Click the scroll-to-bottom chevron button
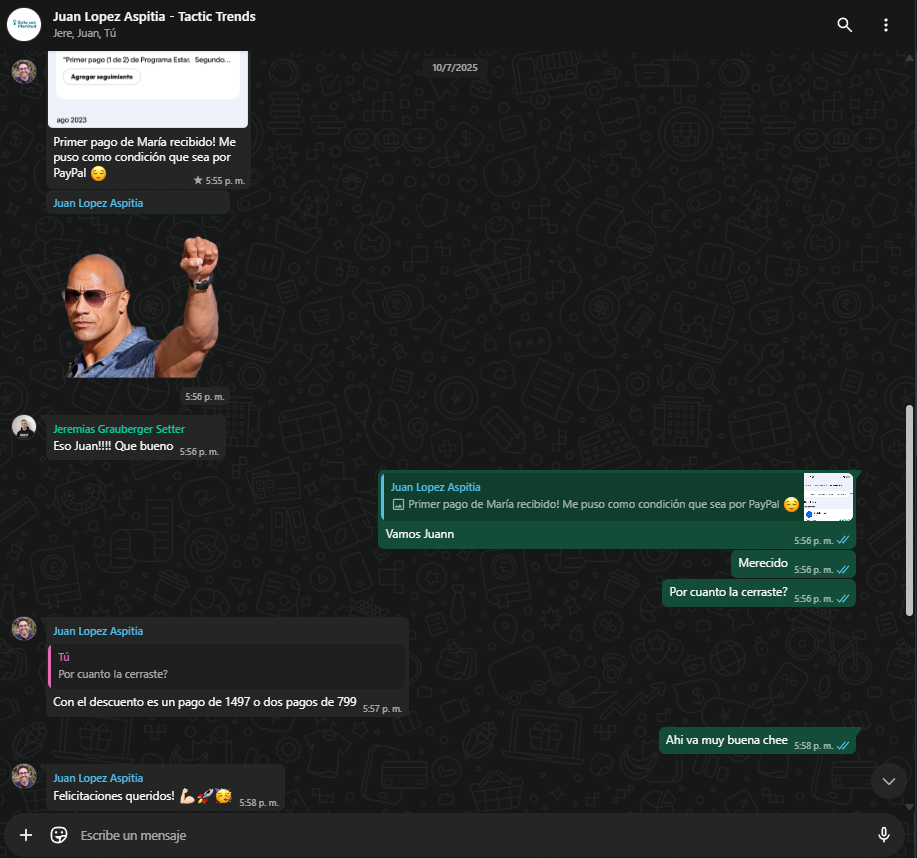The image size is (917, 858). tap(888, 781)
